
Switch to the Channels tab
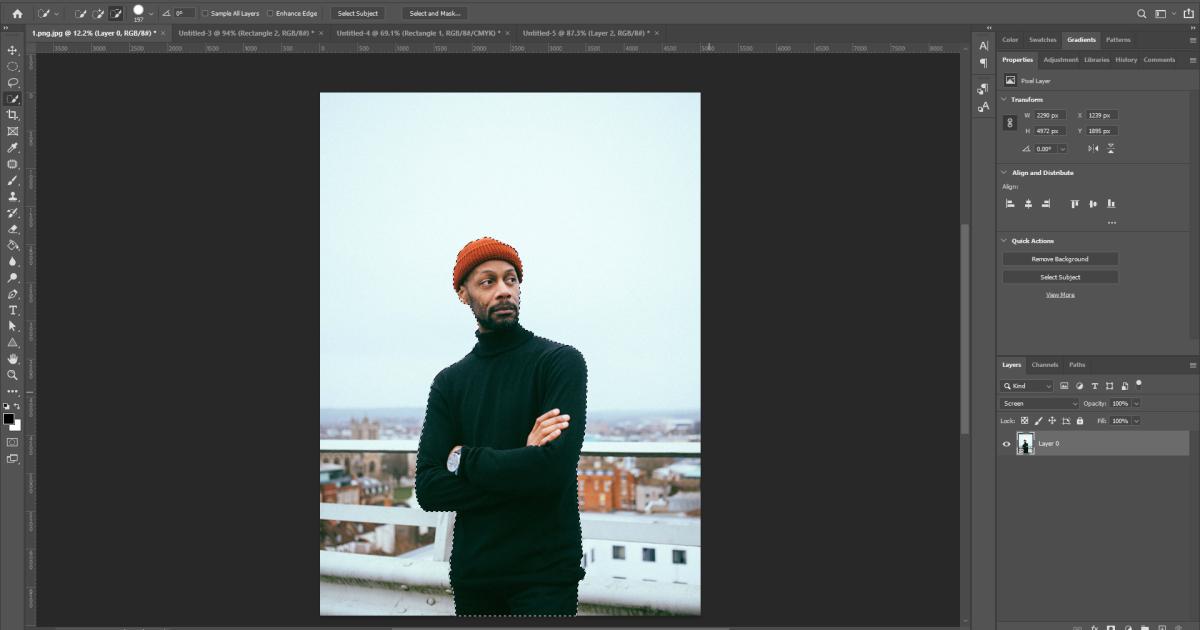[x=1044, y=365]
